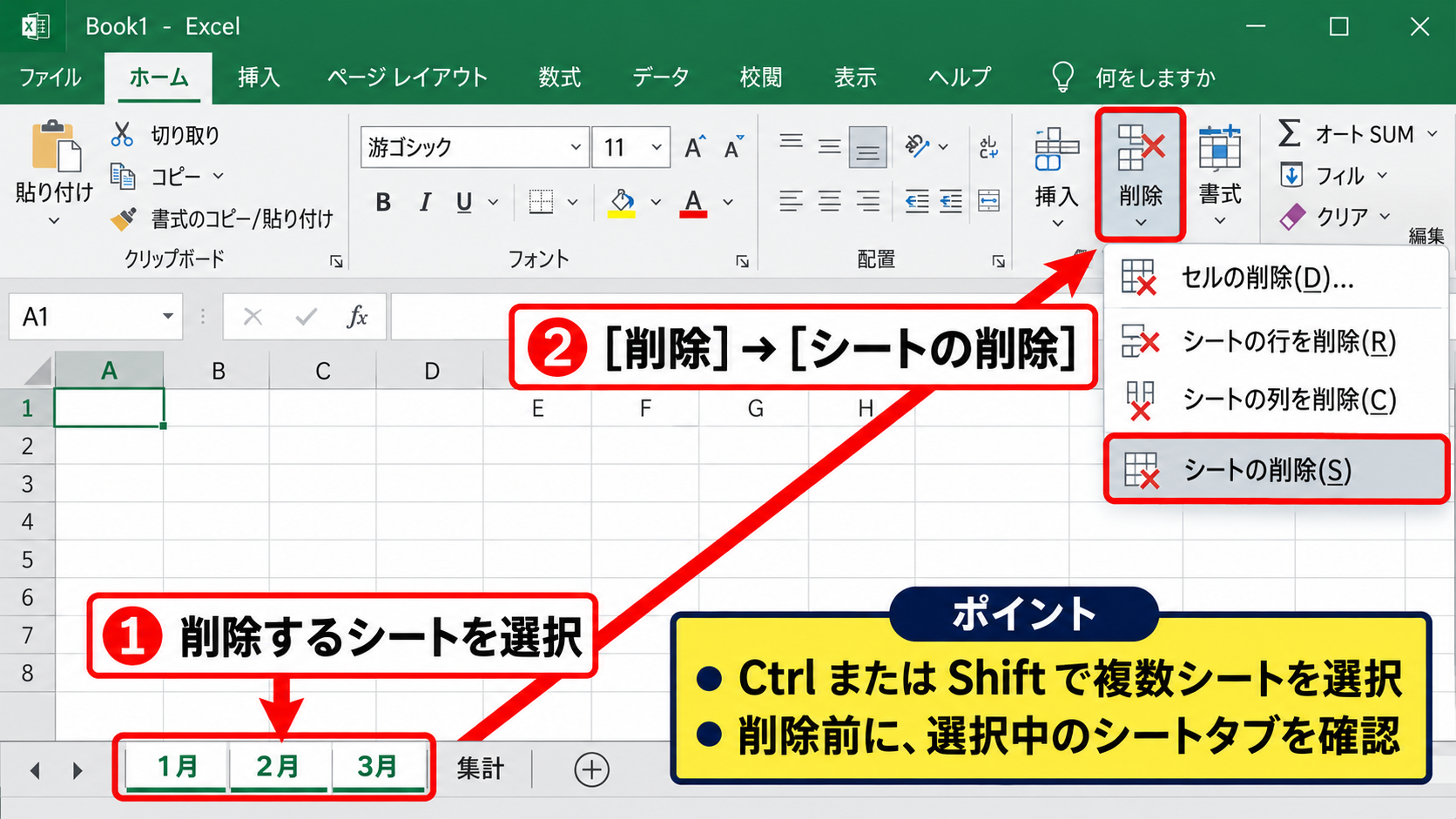Add a new sheet with plus icon
This screenshot has height=819, width=1456.
coord(591,769)
